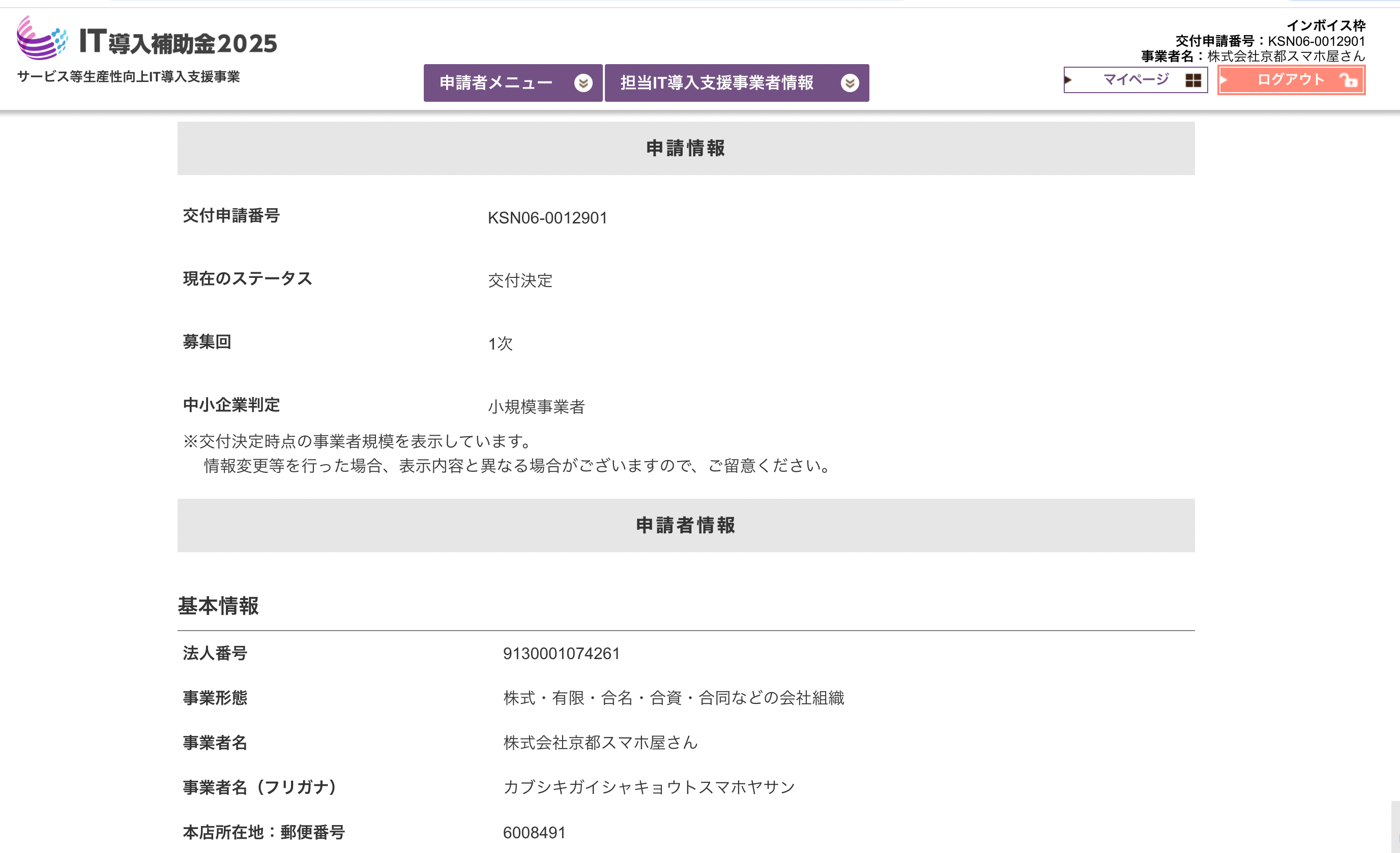Go to マイページ
This screenshot has width=1400, height=853.
point(1135,79)
